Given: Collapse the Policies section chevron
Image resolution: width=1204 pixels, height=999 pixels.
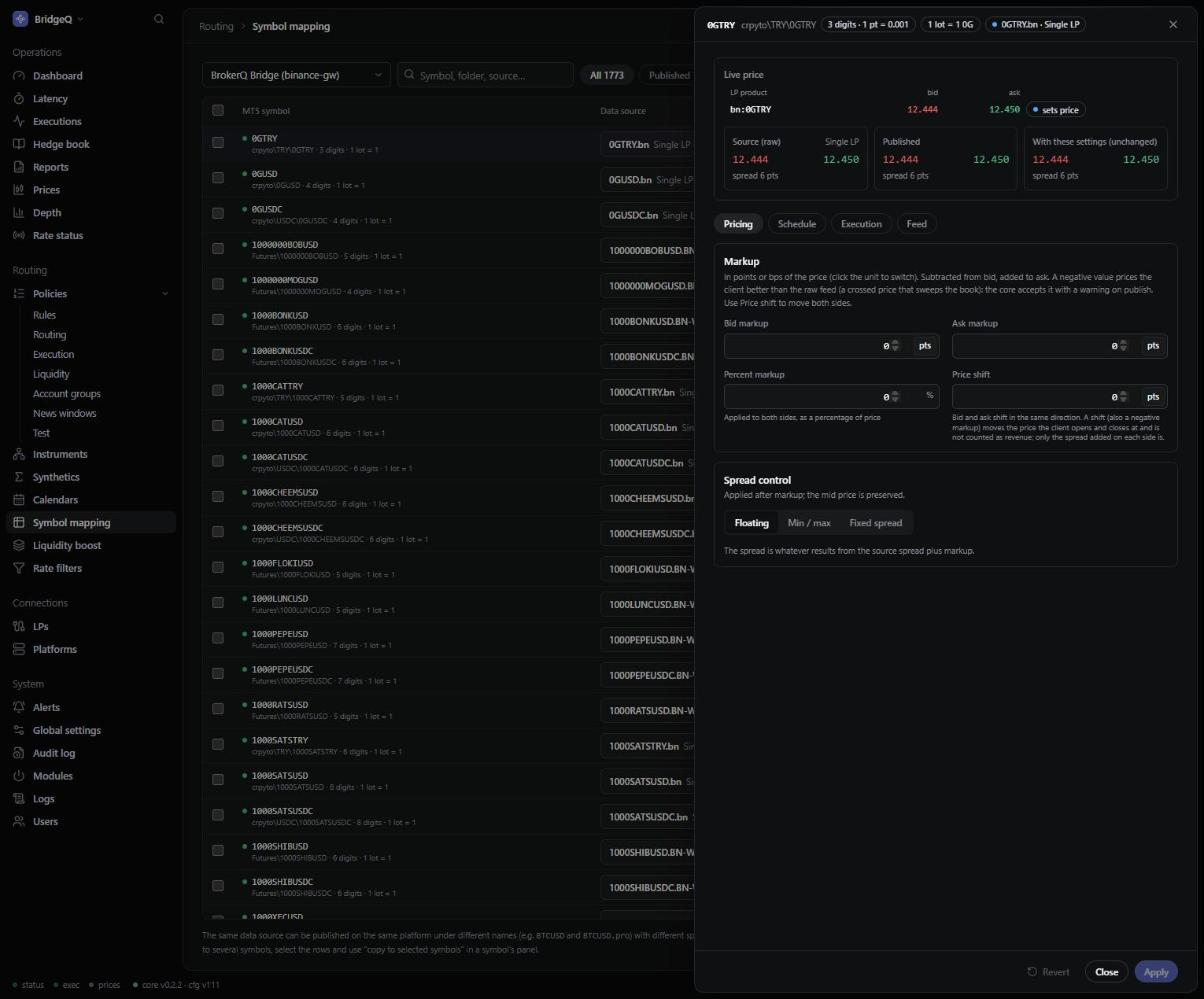Looking at the screenshot, I should coord(165,294).
